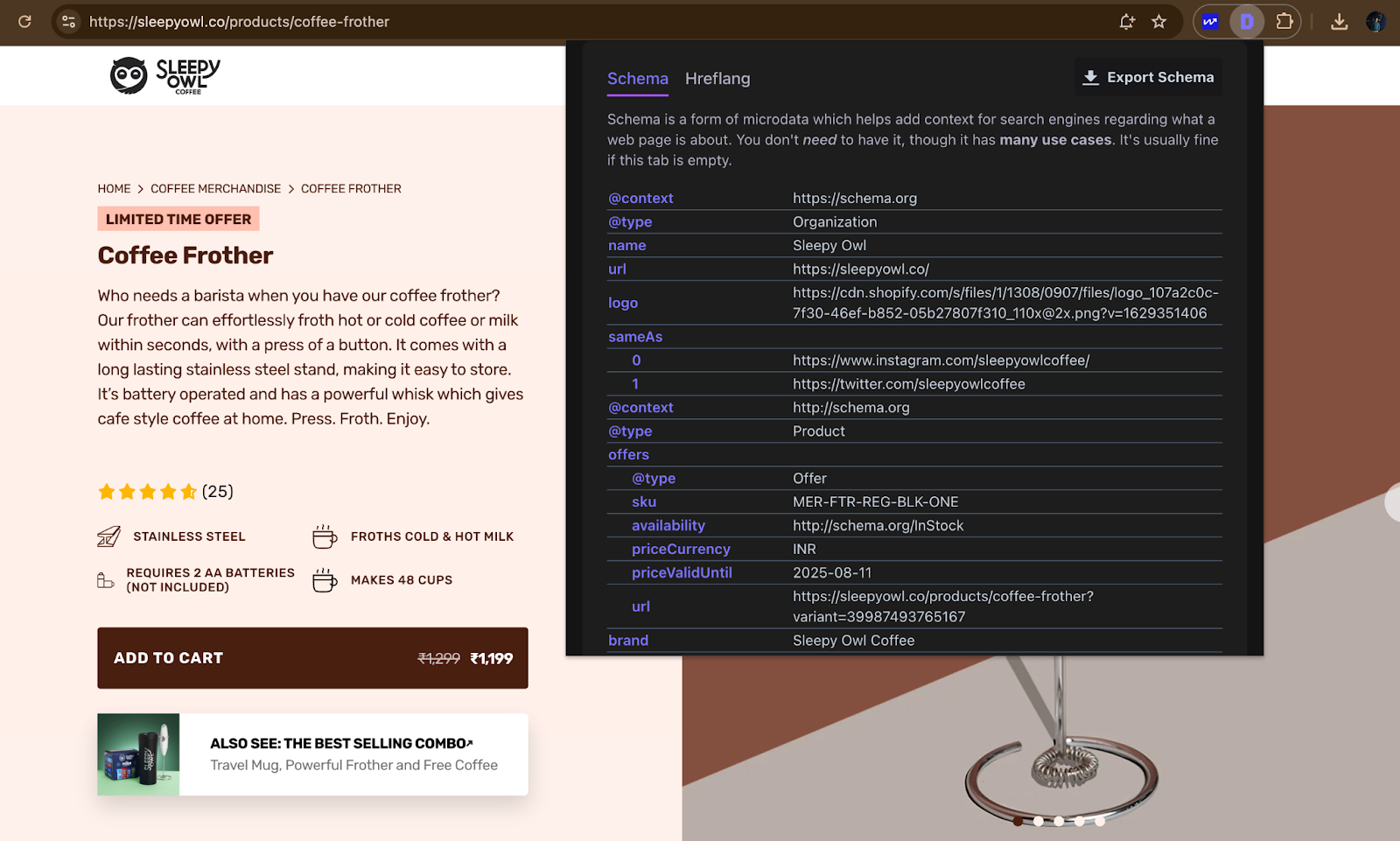Open site information icon in address bar
1400x841 pixels.
click(69, 22)
